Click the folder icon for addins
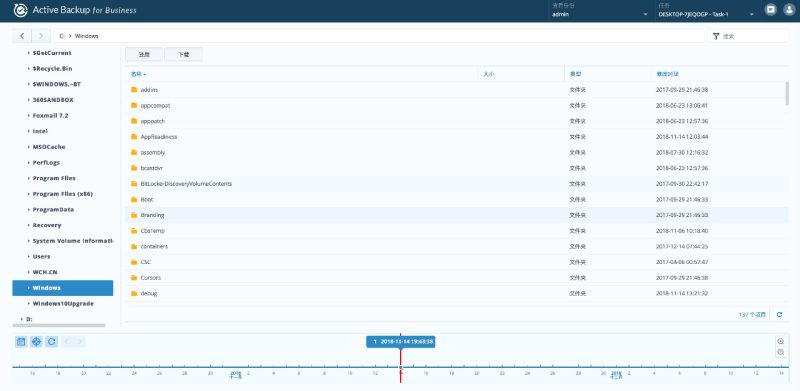The height and width of the screenshot is (391, 800). (x=134, y=90)
